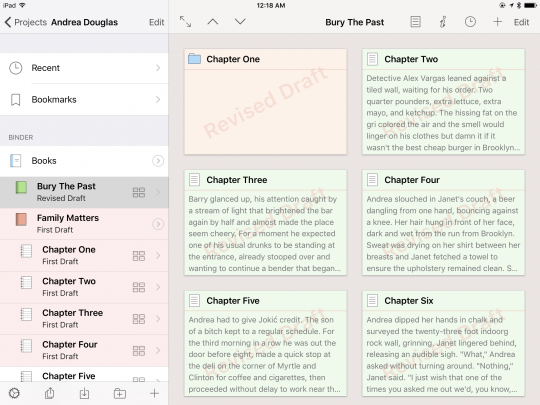Open Bookmarks row
Image resolution: width=540 pixels, height=405 pixels.
point(84,100)
